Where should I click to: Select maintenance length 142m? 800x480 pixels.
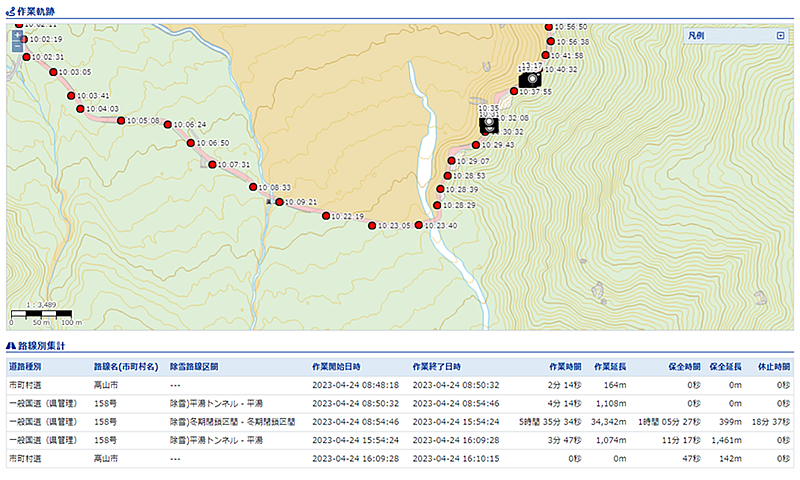(x=731, y=459)
